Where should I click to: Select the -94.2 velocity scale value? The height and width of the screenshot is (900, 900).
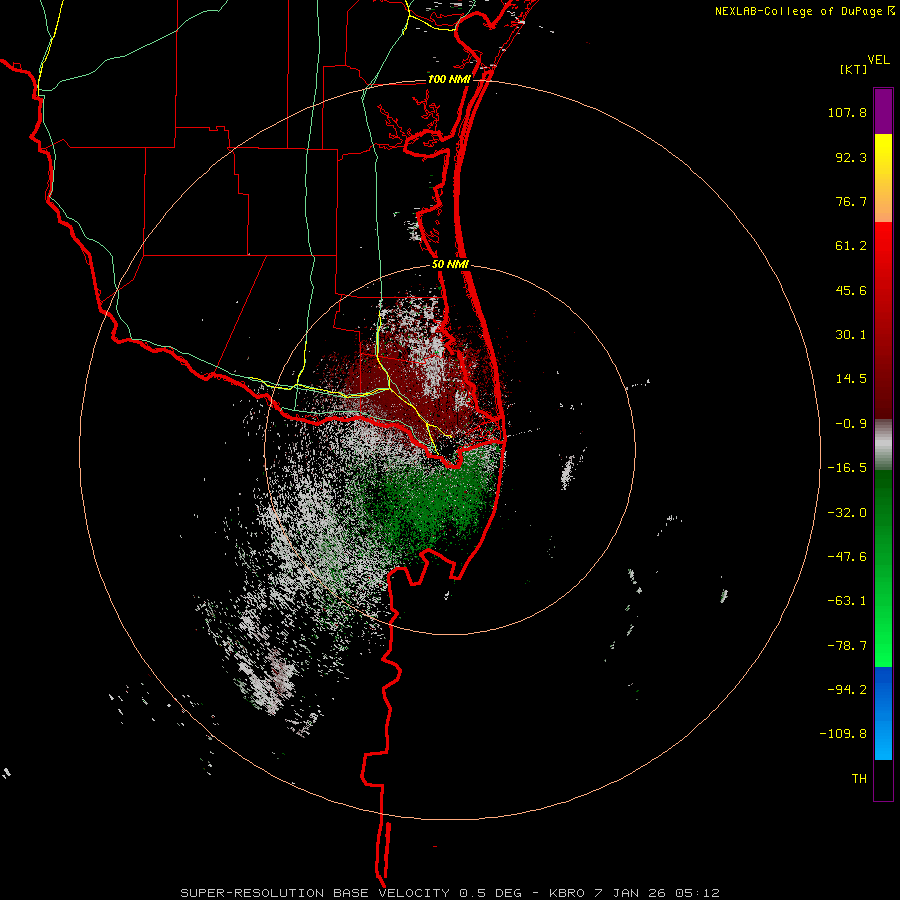(847, 689)
